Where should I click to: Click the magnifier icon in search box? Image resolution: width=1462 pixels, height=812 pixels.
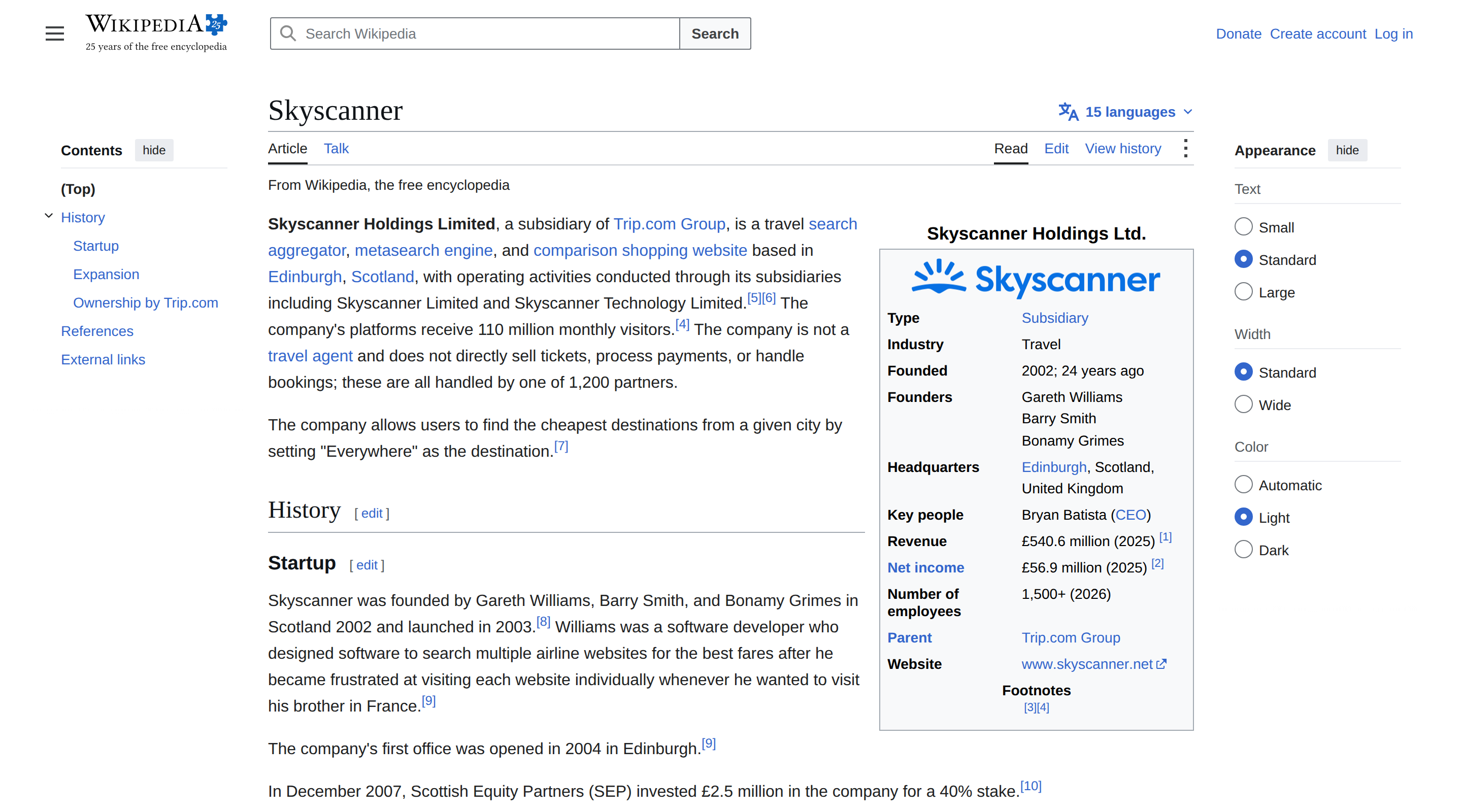[x=288, y=33]
